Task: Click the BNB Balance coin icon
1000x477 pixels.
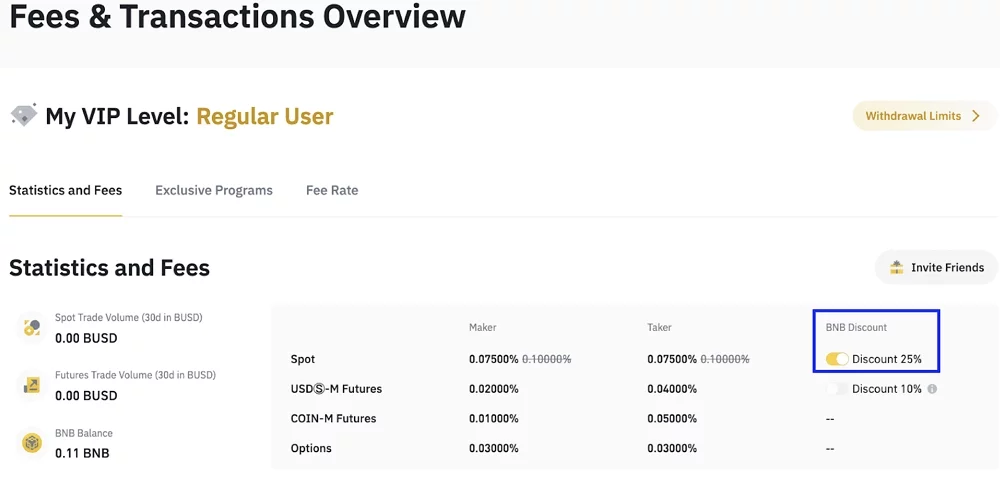Action: (32, 443)
